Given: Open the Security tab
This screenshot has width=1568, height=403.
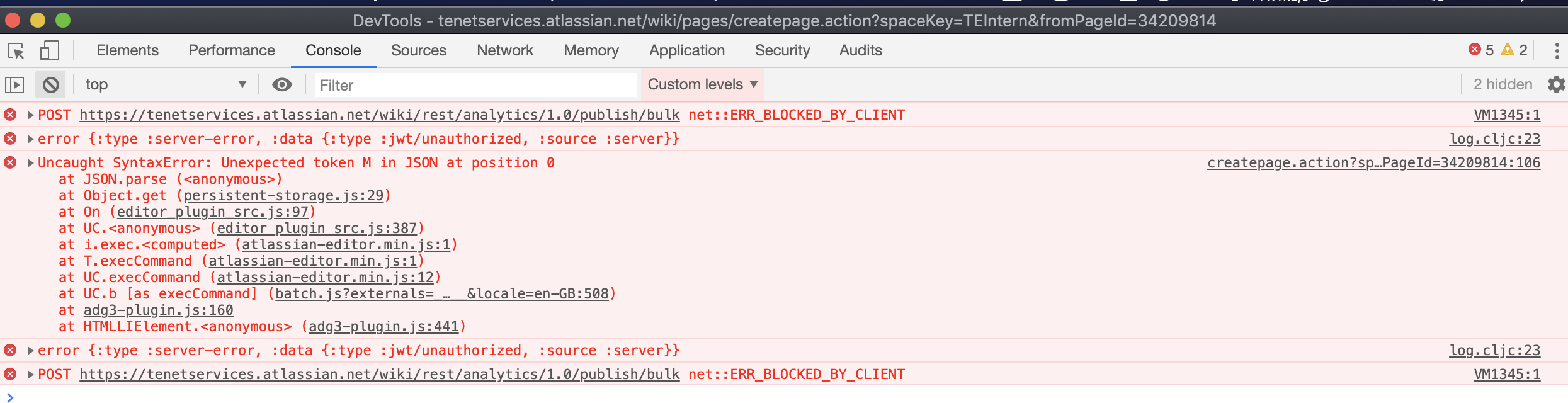Looking at the screenshot, I should (782, 50).
